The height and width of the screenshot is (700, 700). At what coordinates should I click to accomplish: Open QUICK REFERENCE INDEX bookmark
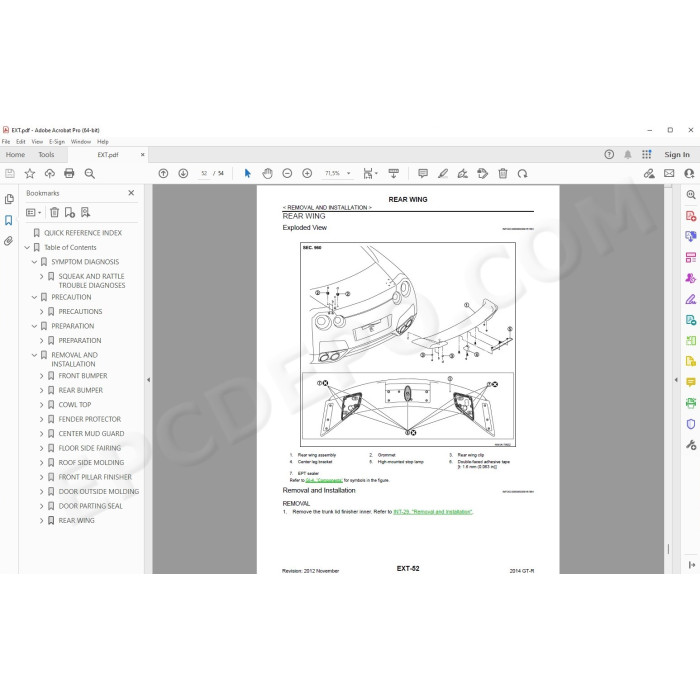[83, 233]
